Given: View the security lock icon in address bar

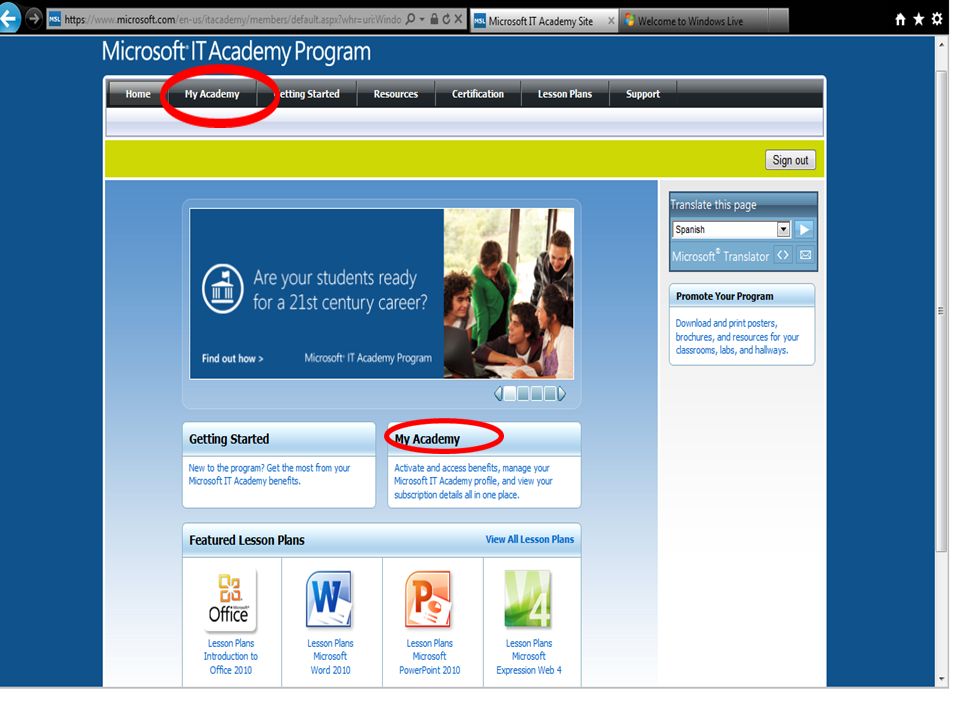Looking at the screenshot, I should click(x=434, y=19).
